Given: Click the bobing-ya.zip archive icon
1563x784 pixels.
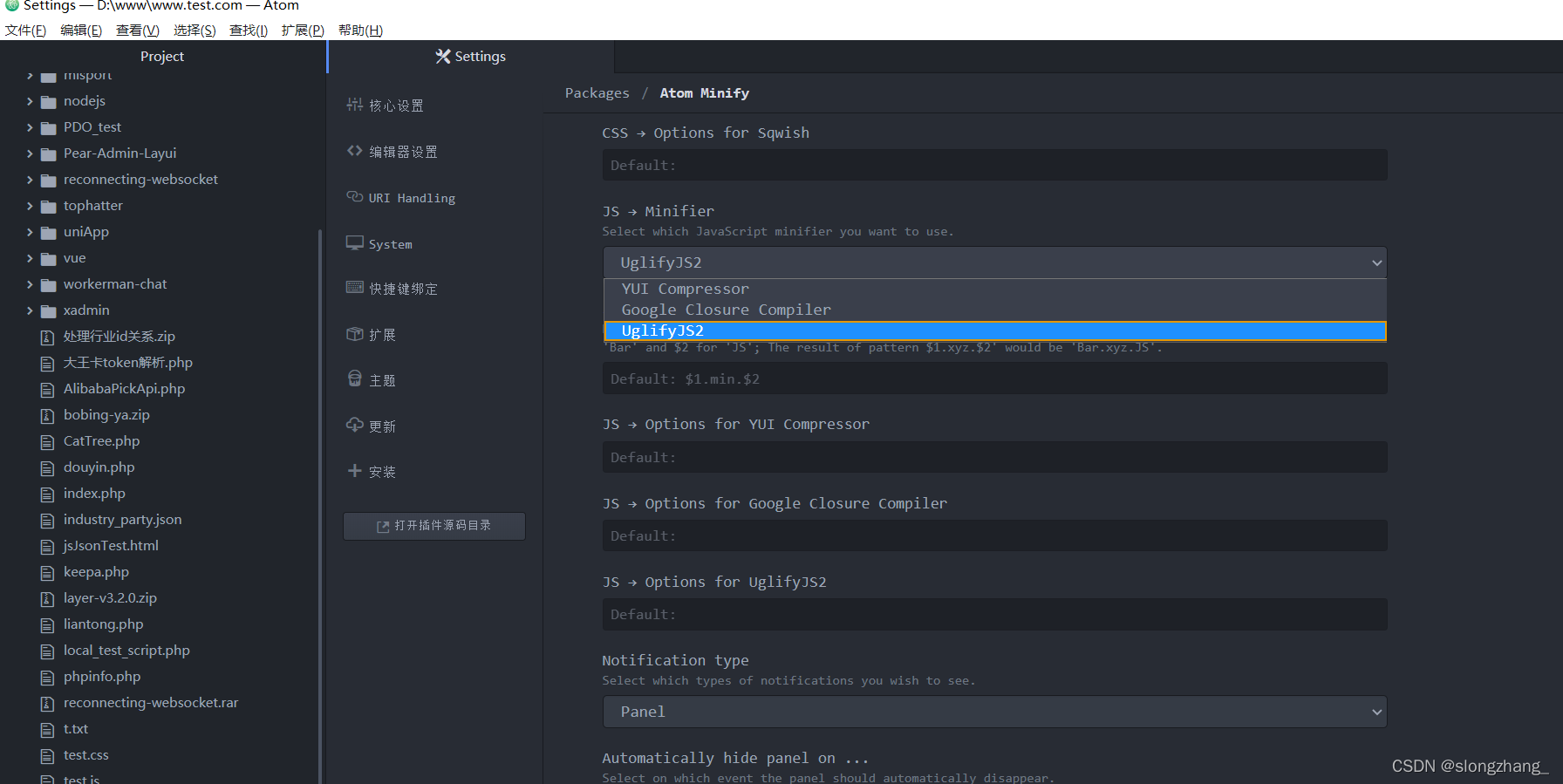Looking at the screenshot, I should [48, 416].
